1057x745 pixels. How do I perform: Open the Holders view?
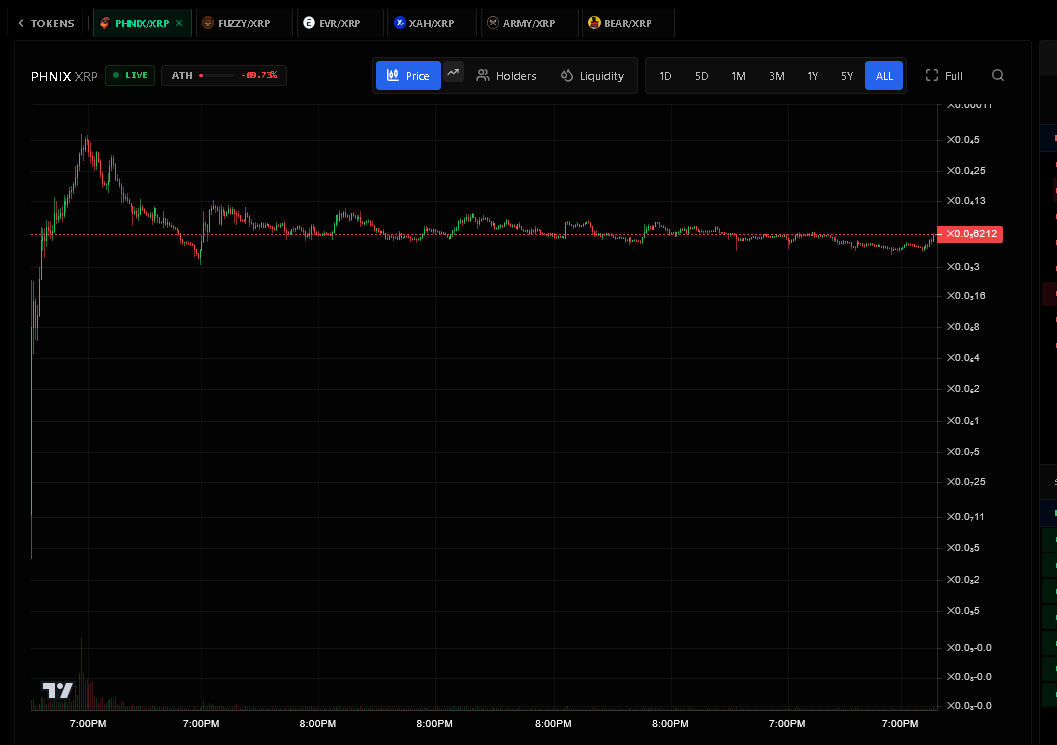pyautogui.click(x=506, y=76)
